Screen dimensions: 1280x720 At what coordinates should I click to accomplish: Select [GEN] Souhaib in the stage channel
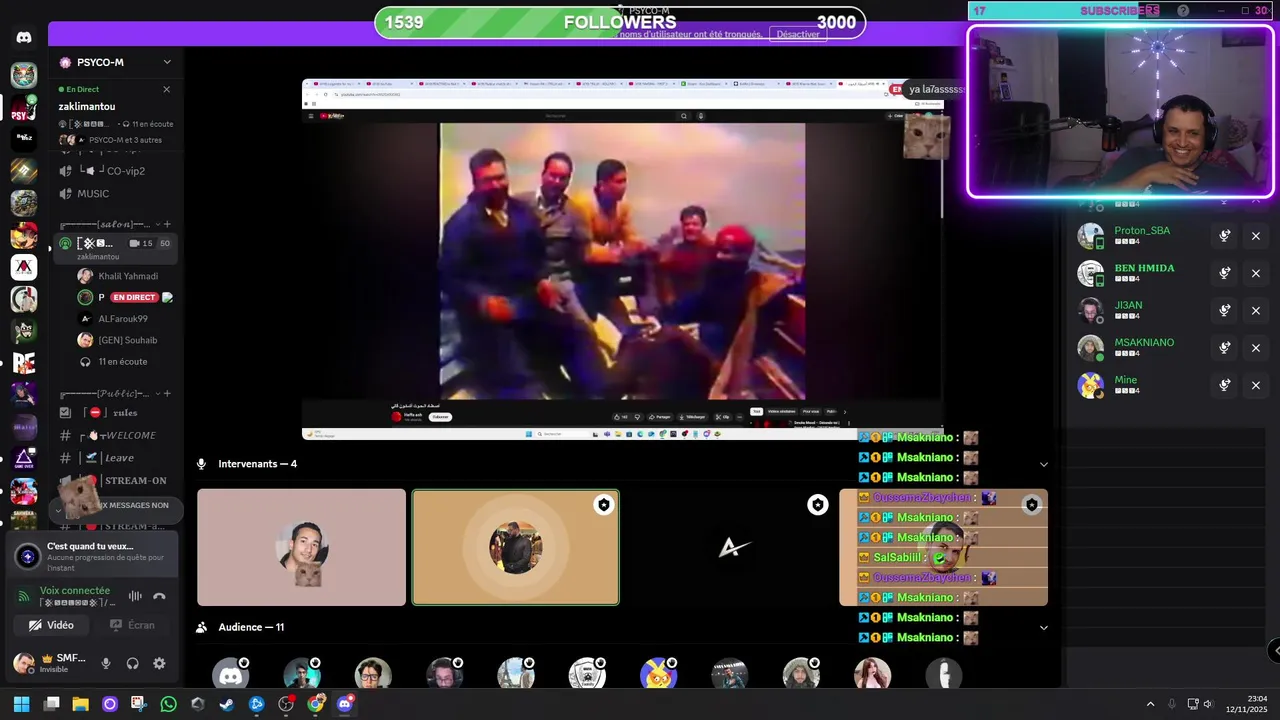tap(126, 340)
